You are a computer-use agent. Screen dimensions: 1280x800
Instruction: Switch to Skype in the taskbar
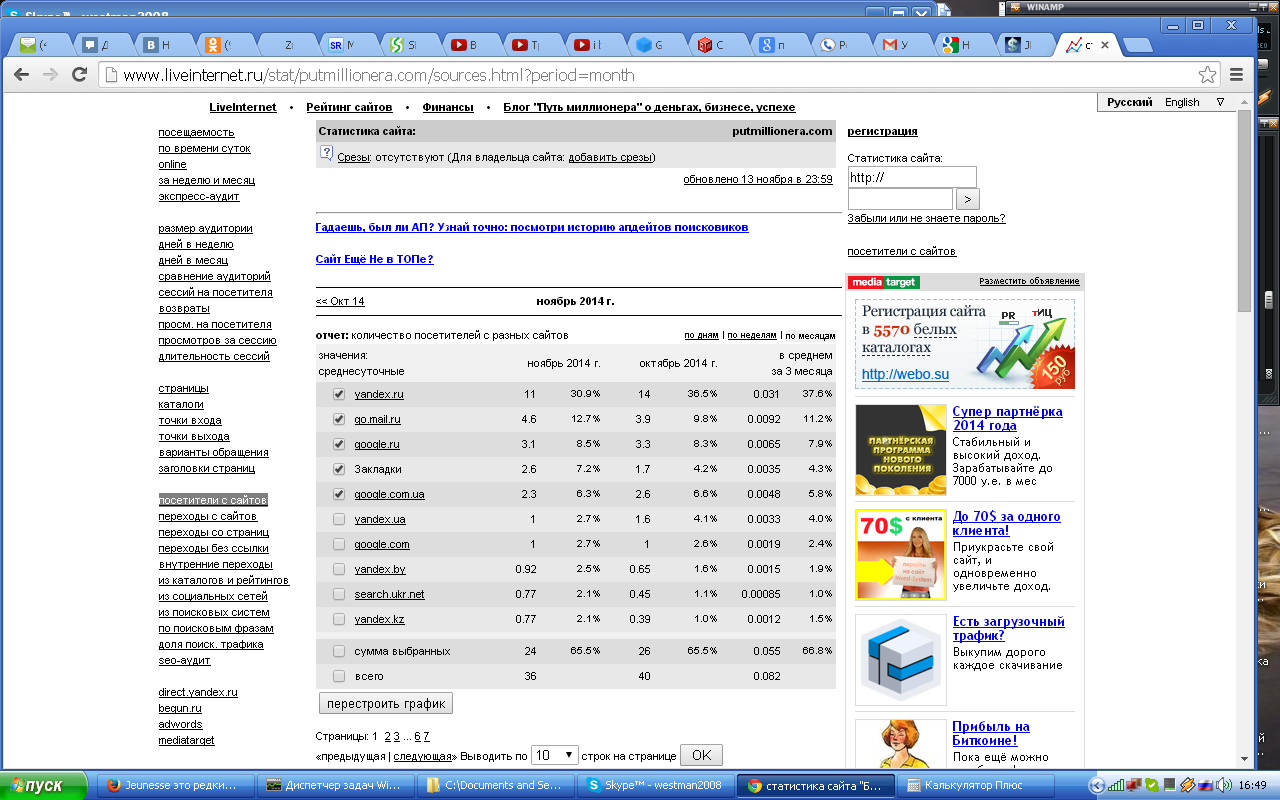(x=657, y=785)
